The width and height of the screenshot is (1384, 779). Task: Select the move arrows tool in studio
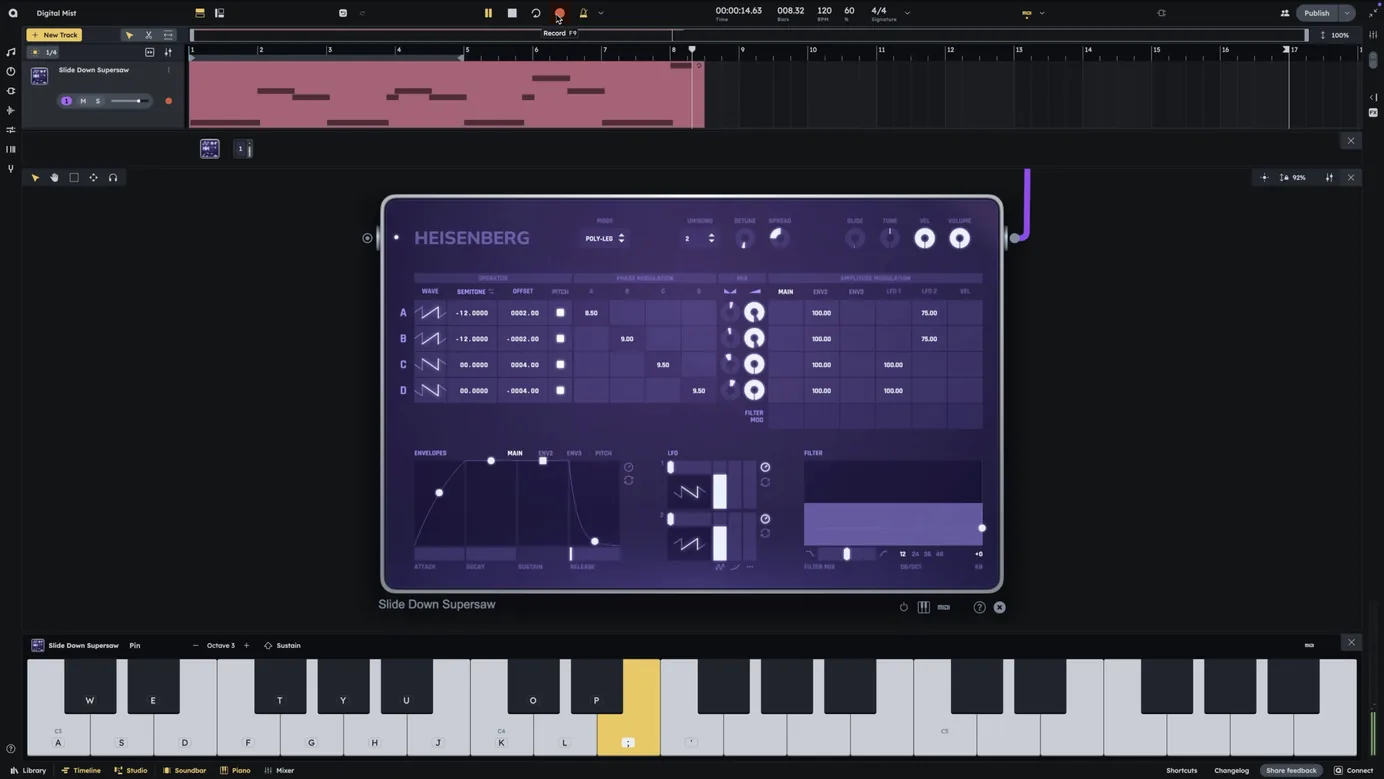click(93, 178)
